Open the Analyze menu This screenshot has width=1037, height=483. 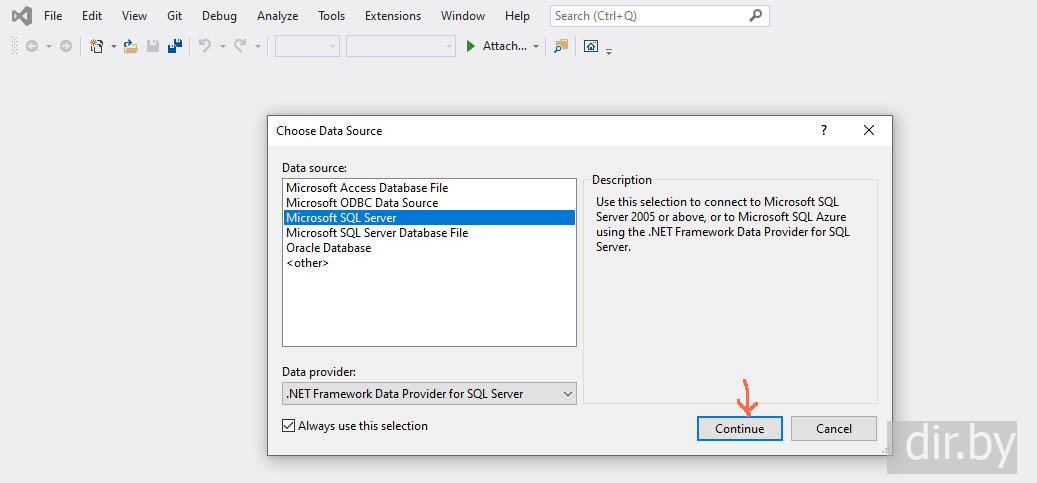278,16
